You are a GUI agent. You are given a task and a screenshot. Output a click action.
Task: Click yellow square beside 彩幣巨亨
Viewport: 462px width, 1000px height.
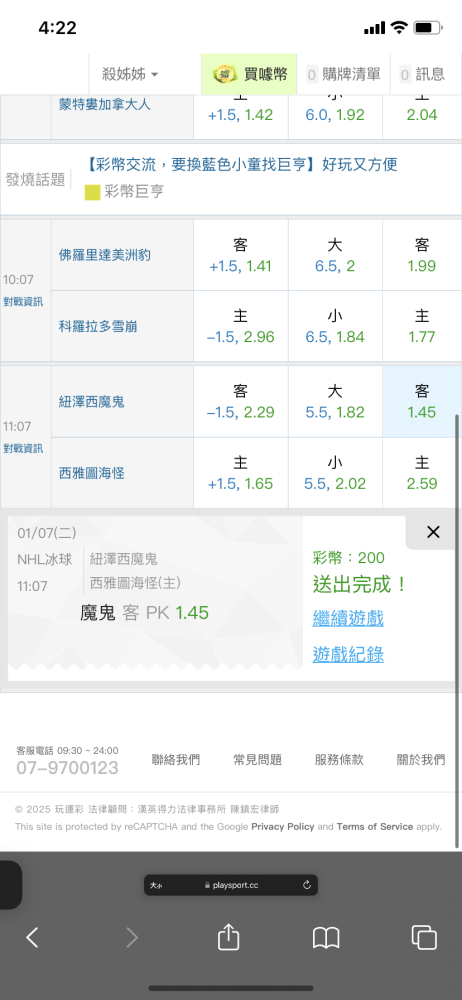93,192
